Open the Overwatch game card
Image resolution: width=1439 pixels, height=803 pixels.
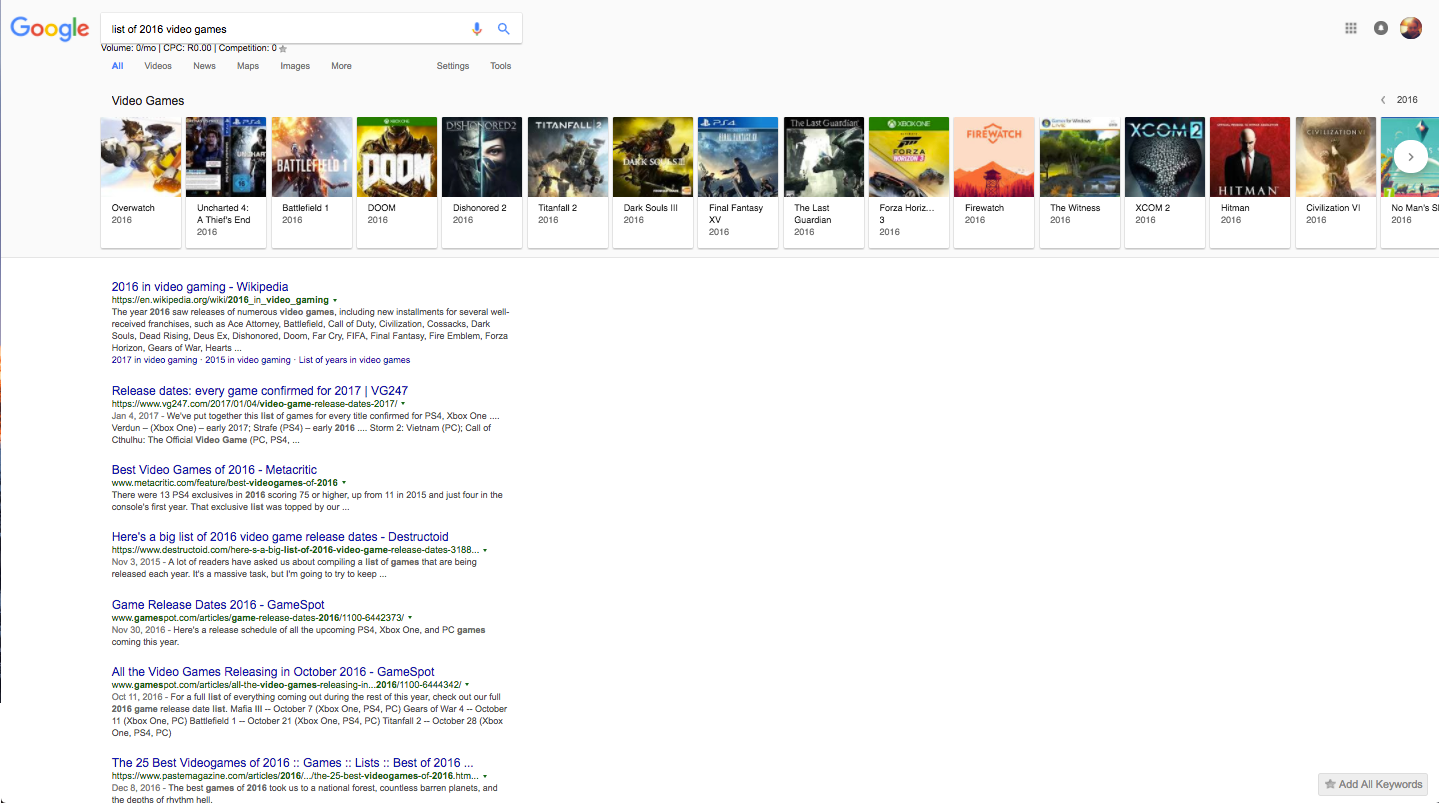coord(141,182)
